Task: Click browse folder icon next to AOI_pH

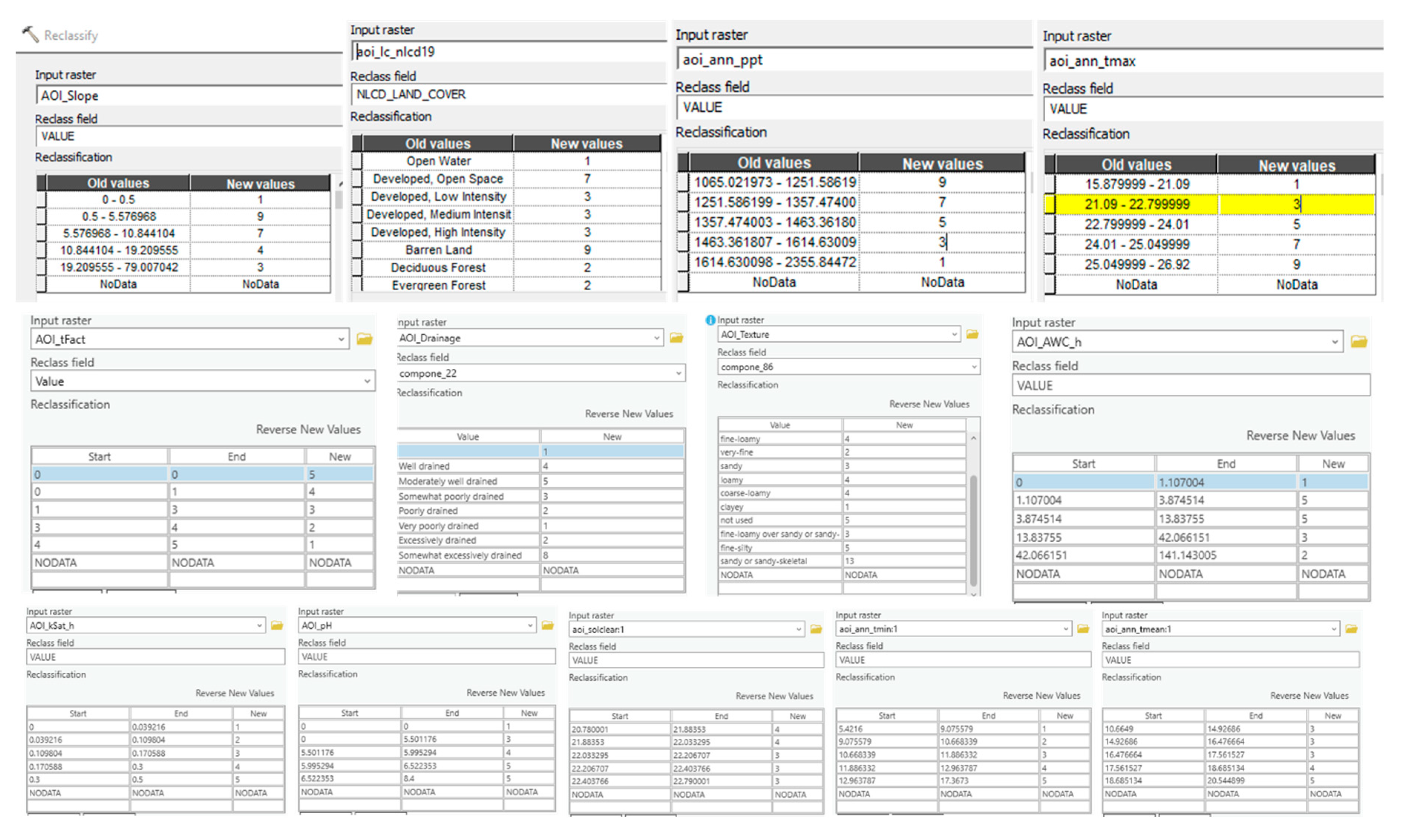Action: pos(547,626)
